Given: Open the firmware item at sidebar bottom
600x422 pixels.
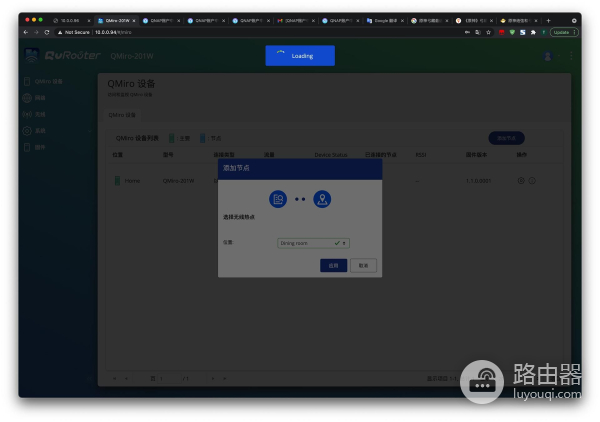Looking at the screenshot, I should [34, 147].
